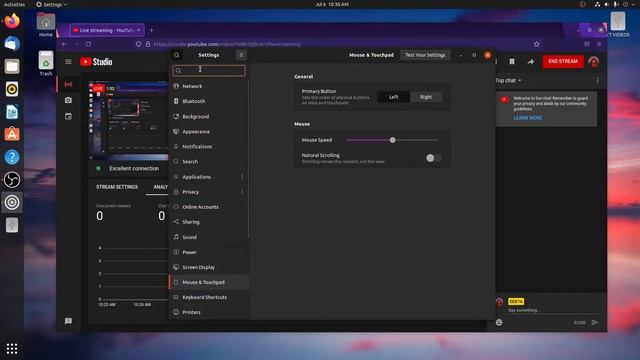
Task: Open chat options three-dot menu
Action: (x=597, y=80)
